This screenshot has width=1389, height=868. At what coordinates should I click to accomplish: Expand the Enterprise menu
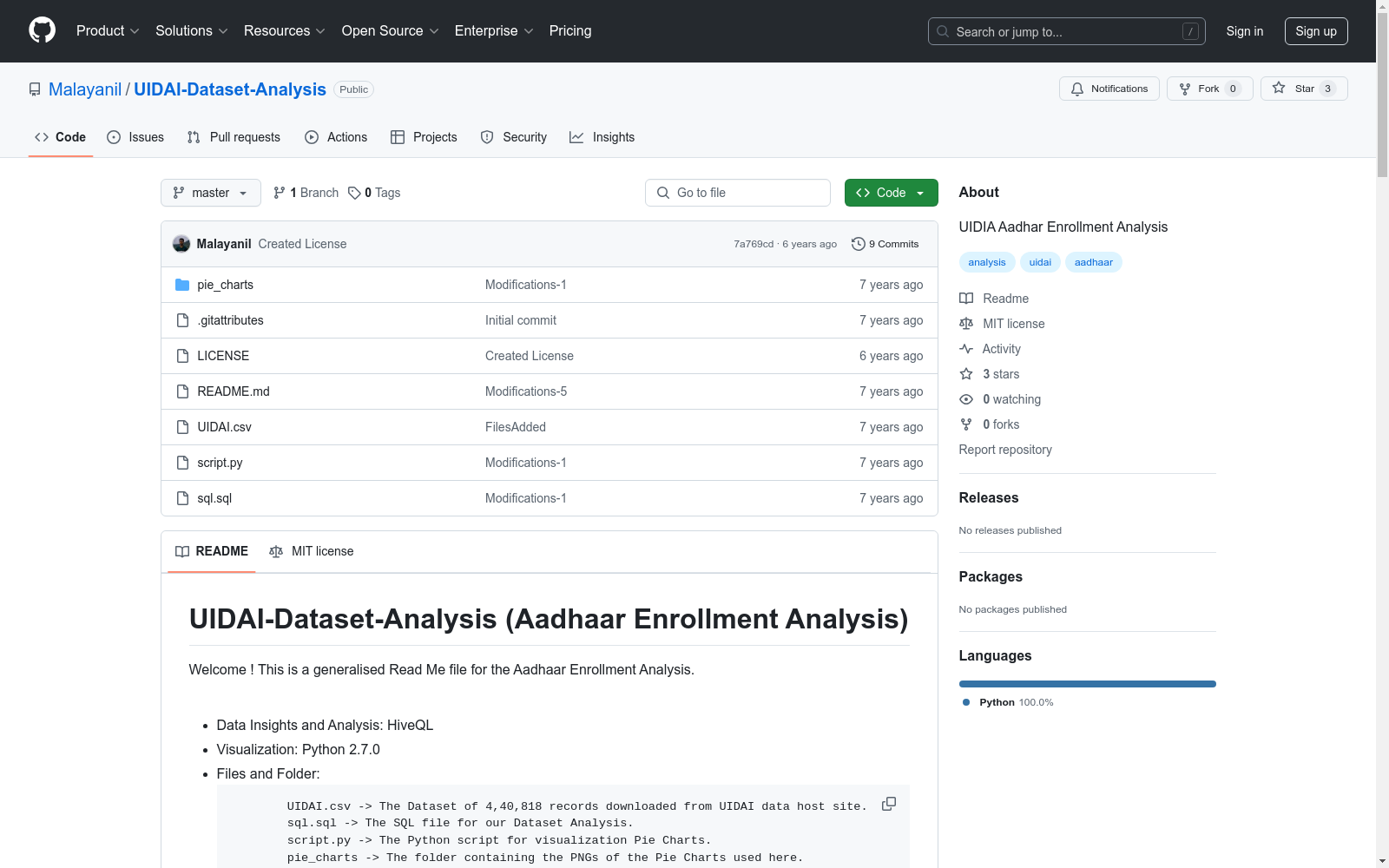click(x=494, y=30)
